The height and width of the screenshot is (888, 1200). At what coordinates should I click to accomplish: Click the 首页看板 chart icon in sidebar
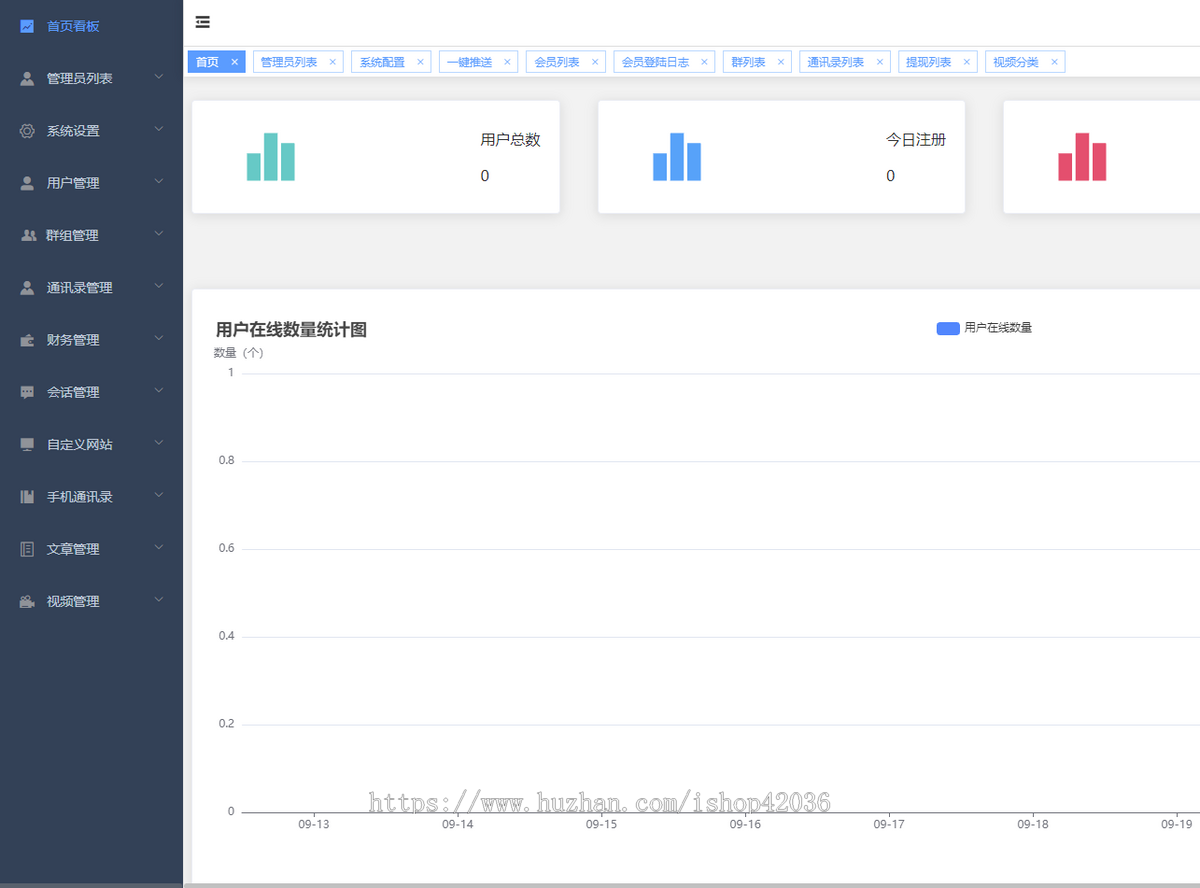point(27,26)
